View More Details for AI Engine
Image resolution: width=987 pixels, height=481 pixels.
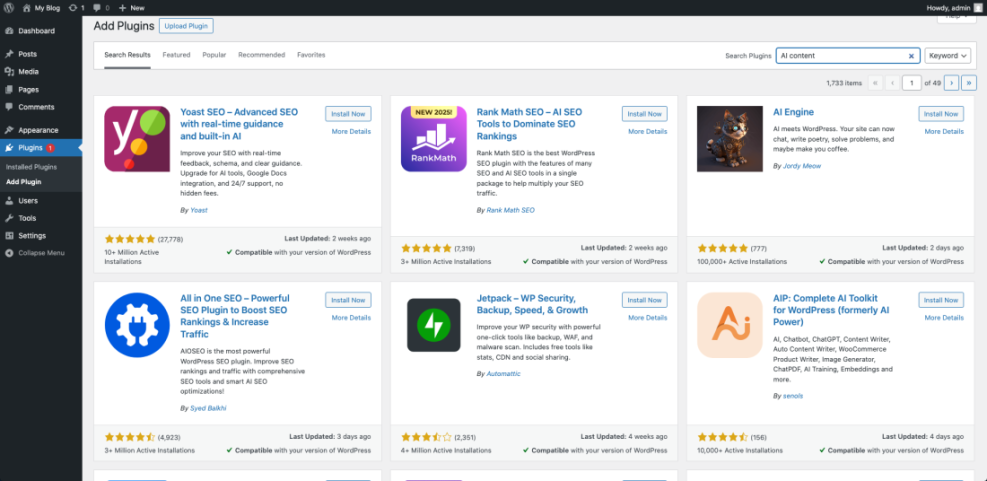click(944, 132)
